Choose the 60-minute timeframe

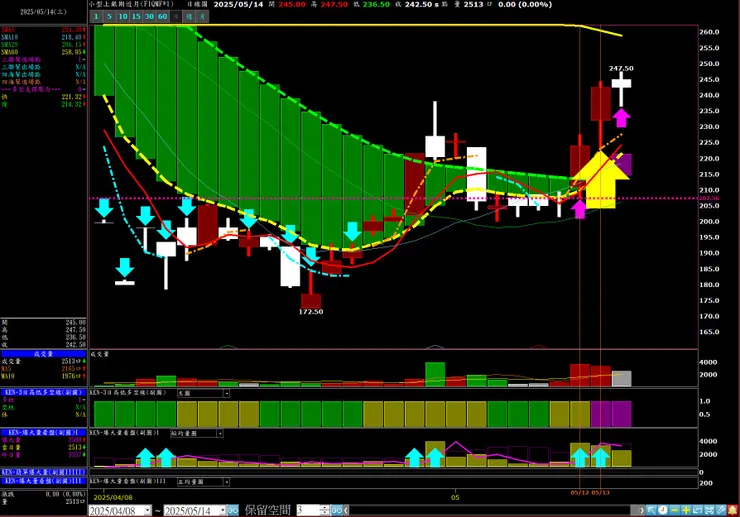click(x=162, y=17)
